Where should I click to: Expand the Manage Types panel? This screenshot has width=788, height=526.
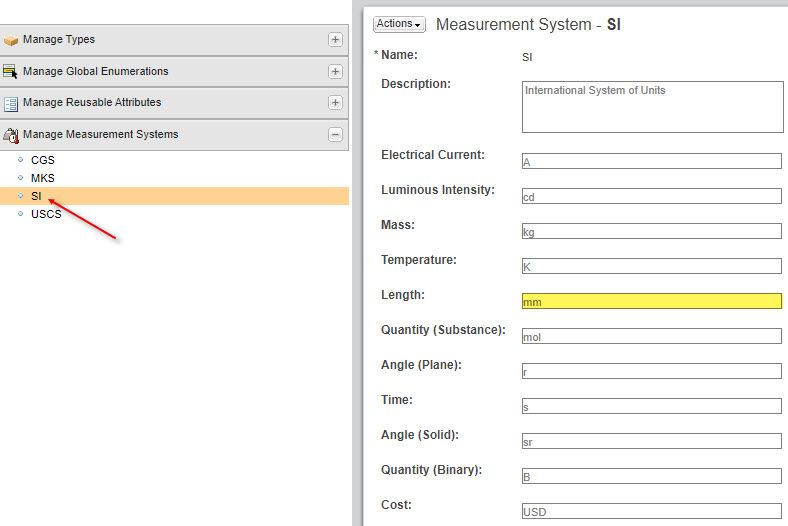pos(335,40)
